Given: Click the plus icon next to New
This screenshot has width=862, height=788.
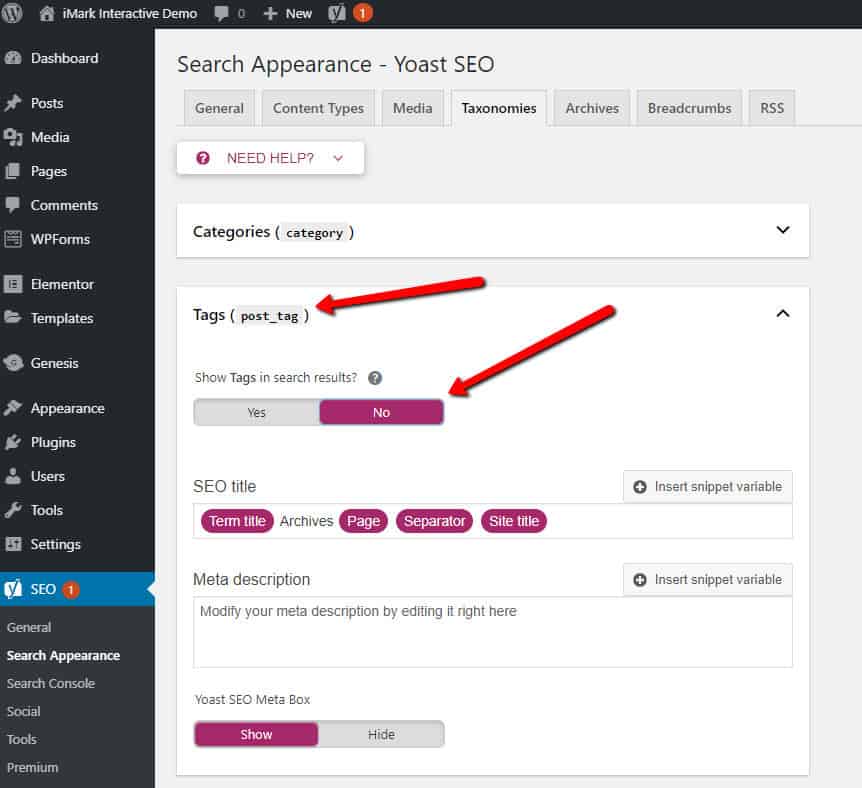Looking at the screenshot, I should 270,13.
